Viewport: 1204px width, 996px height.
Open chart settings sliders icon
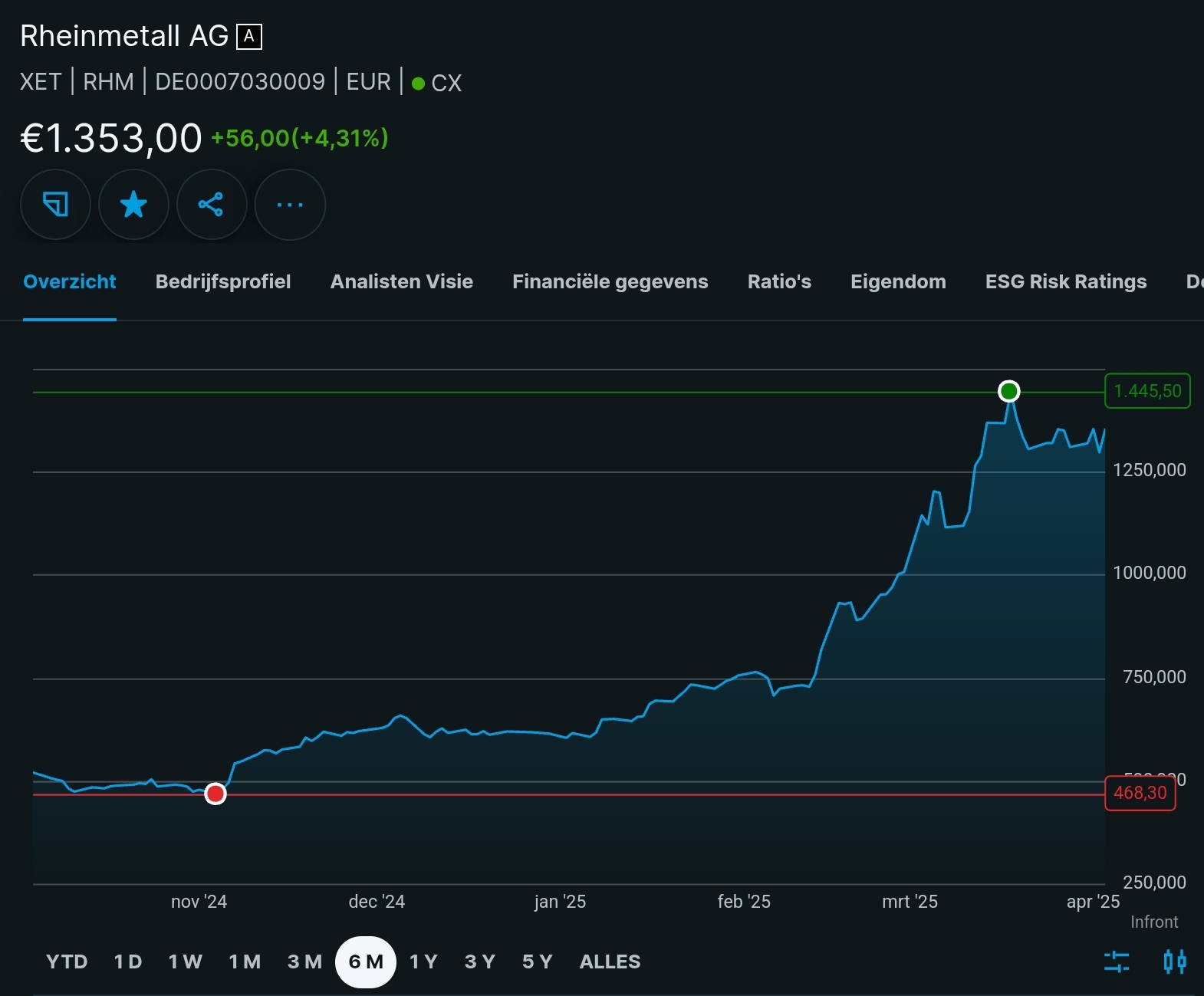[1117, 961]
